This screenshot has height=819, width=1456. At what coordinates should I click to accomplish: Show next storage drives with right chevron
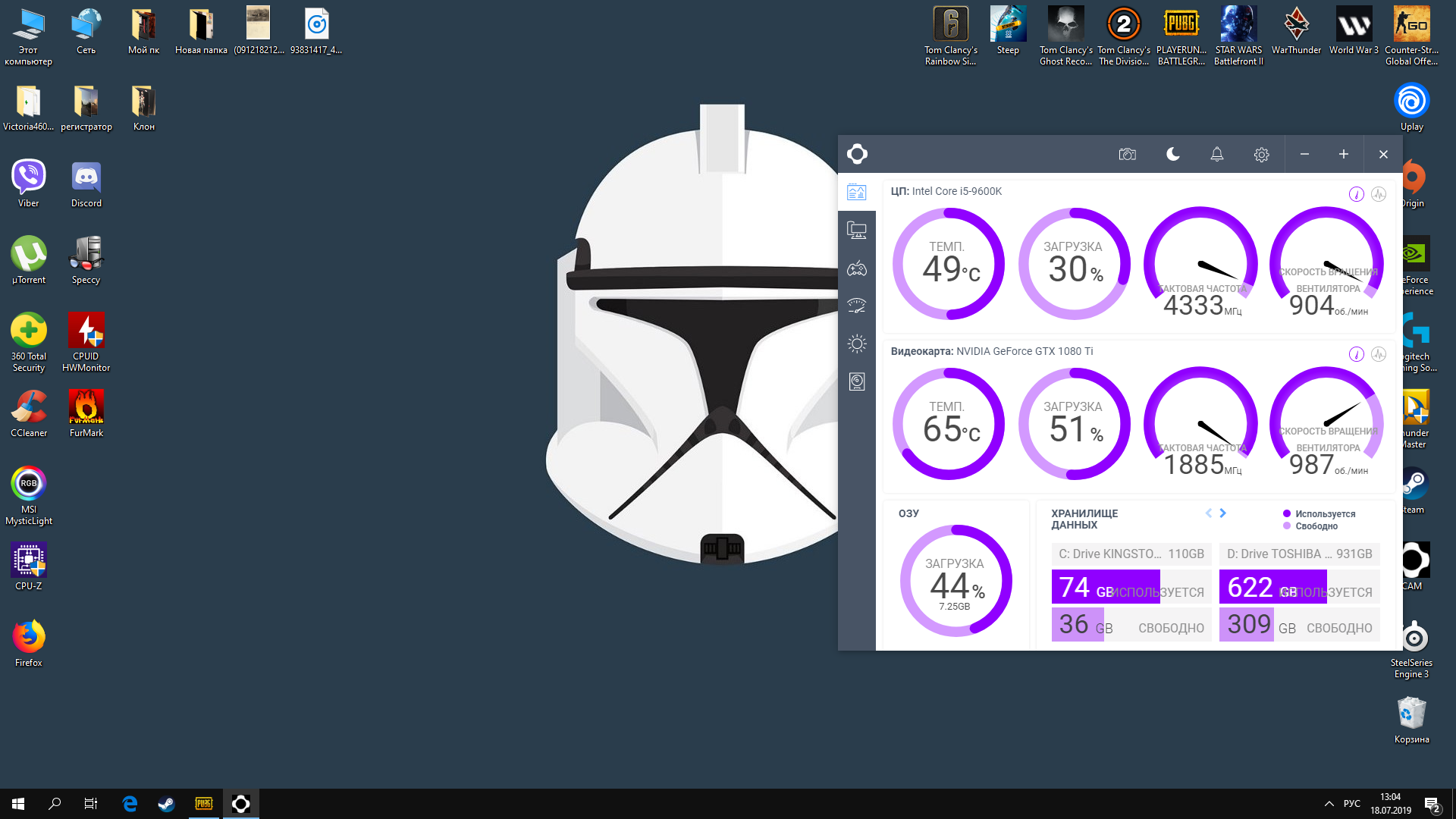tap(1222, 513)
